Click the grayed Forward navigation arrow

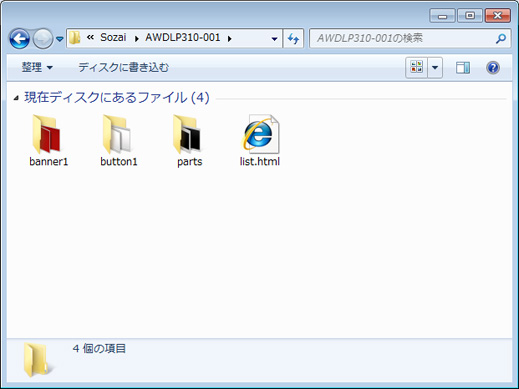click(43, 39)
